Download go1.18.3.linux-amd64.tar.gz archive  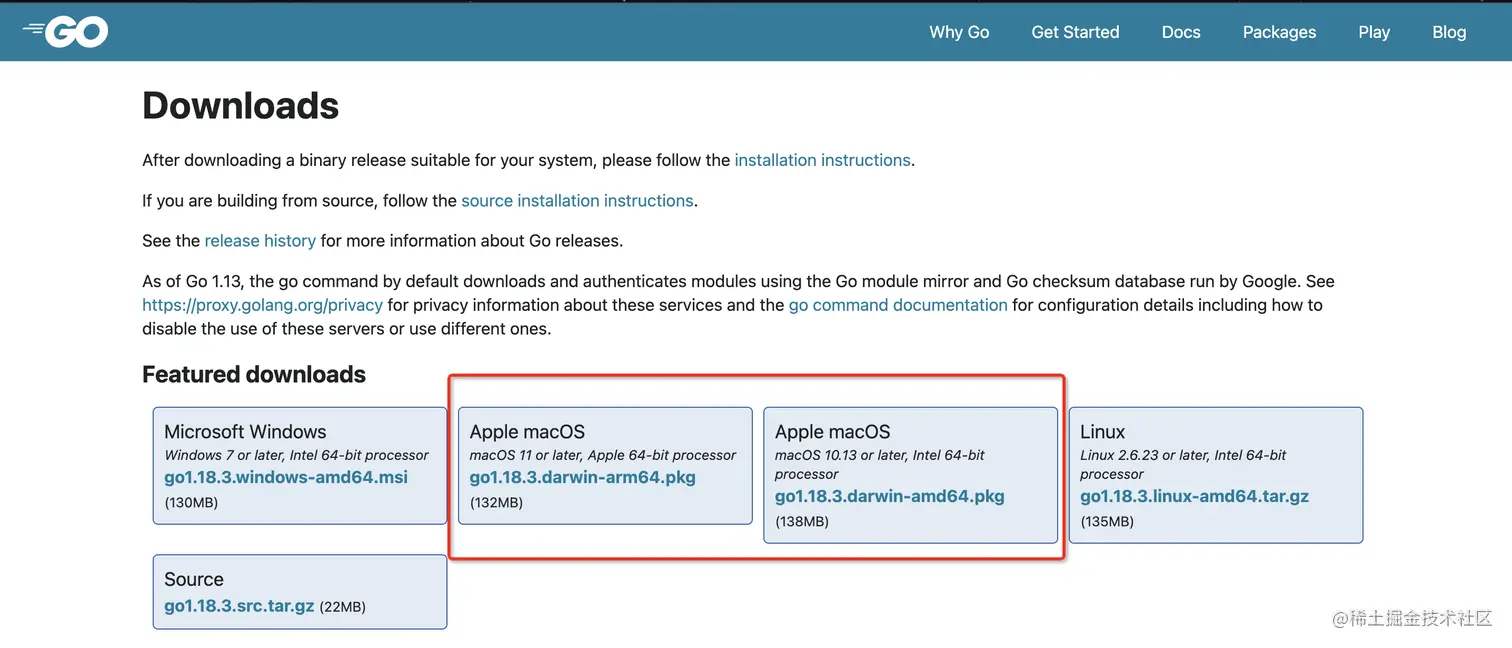click(x=1194, y=496)
